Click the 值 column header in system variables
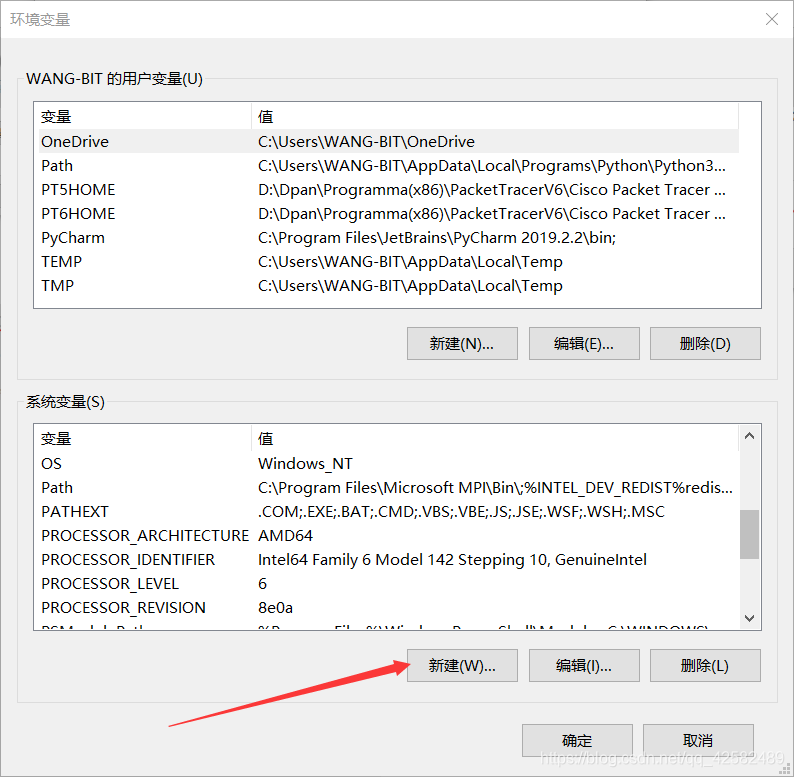Image resolution: width=794 pixels, height=777 pixels. (x=495, y=439)
